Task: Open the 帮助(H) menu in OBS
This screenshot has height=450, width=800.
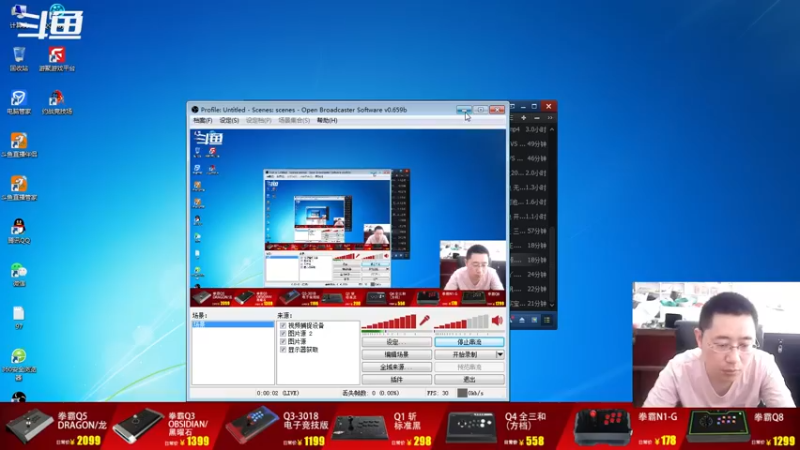Action: [327, 120]
